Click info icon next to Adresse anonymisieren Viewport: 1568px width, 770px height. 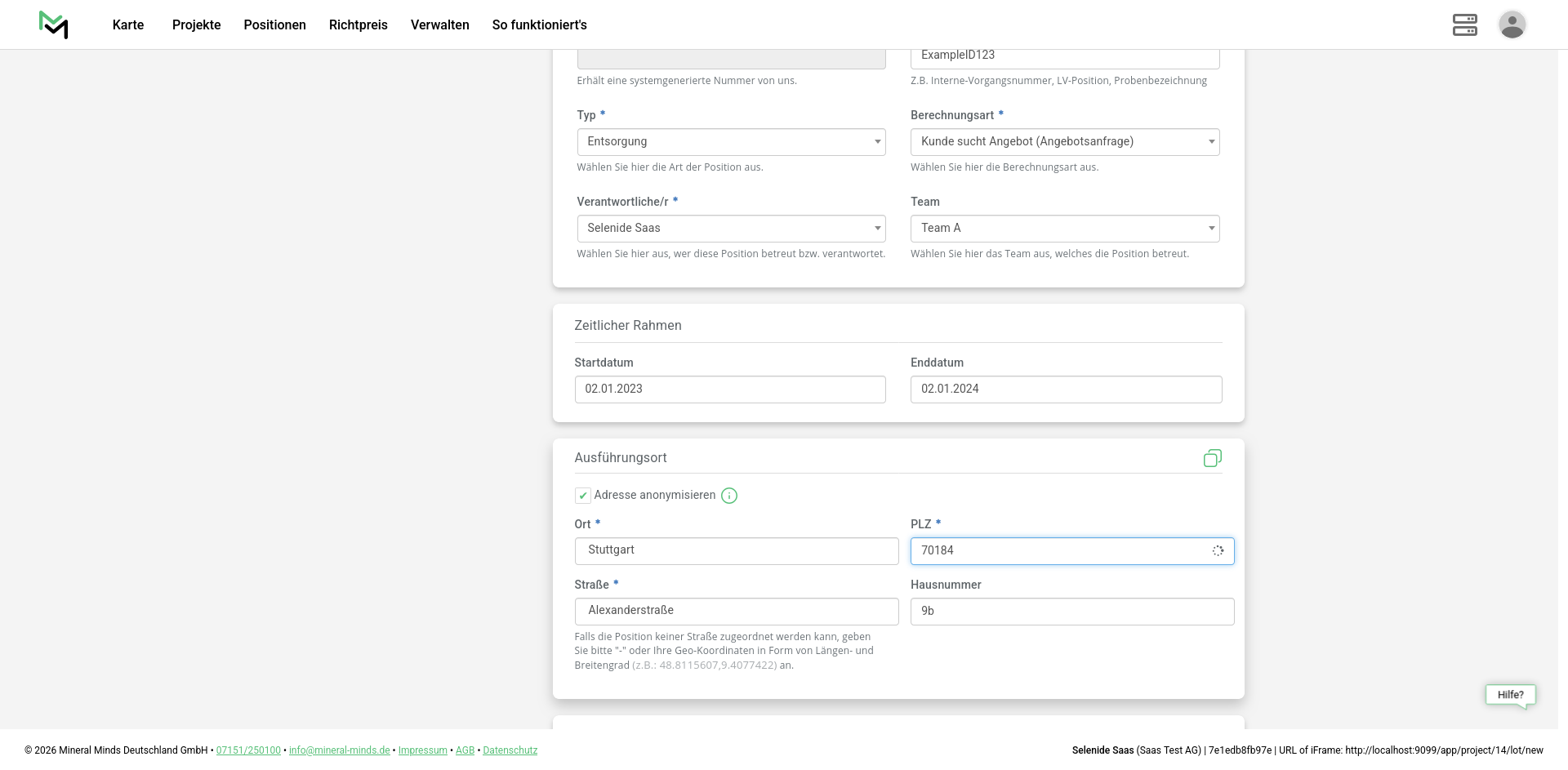(729, 496)
